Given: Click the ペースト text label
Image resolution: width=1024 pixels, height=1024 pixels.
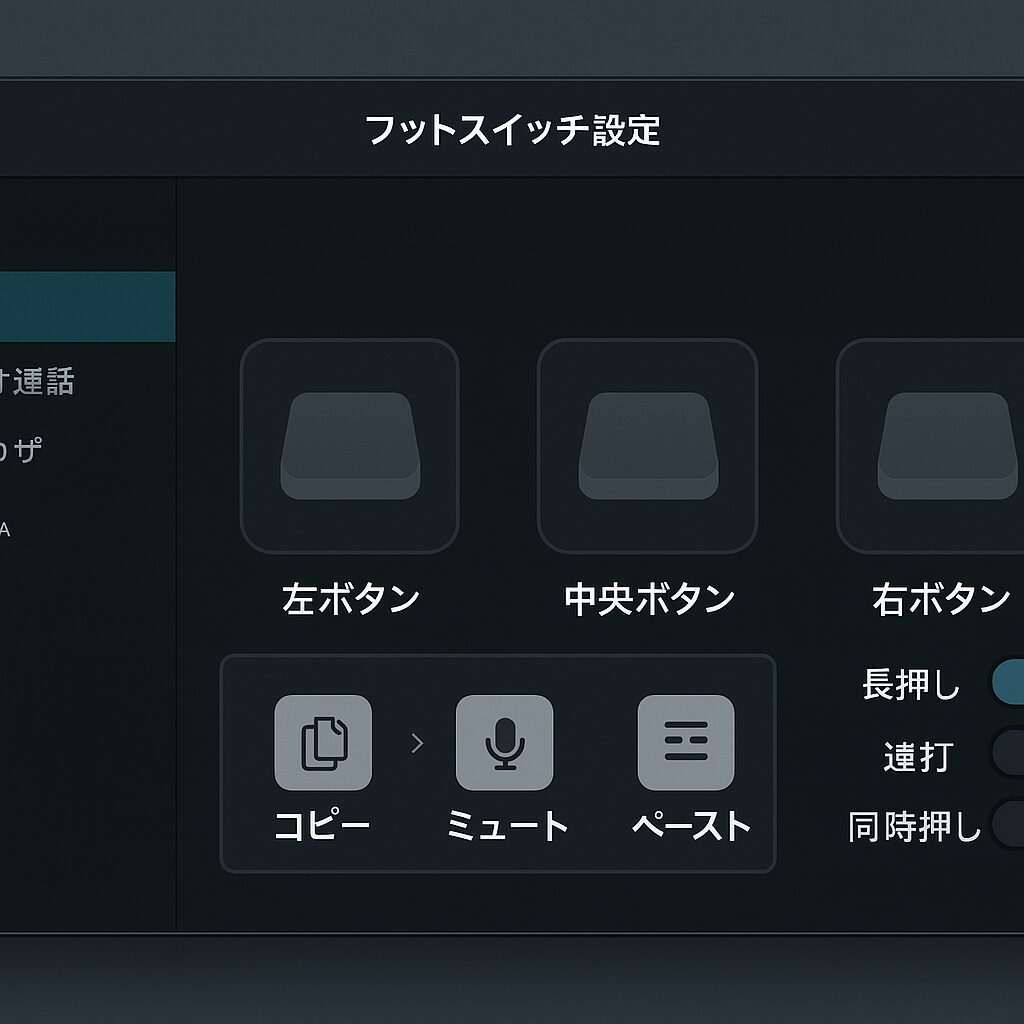Looking at the screenshot, I should click(x=690, y=826).
